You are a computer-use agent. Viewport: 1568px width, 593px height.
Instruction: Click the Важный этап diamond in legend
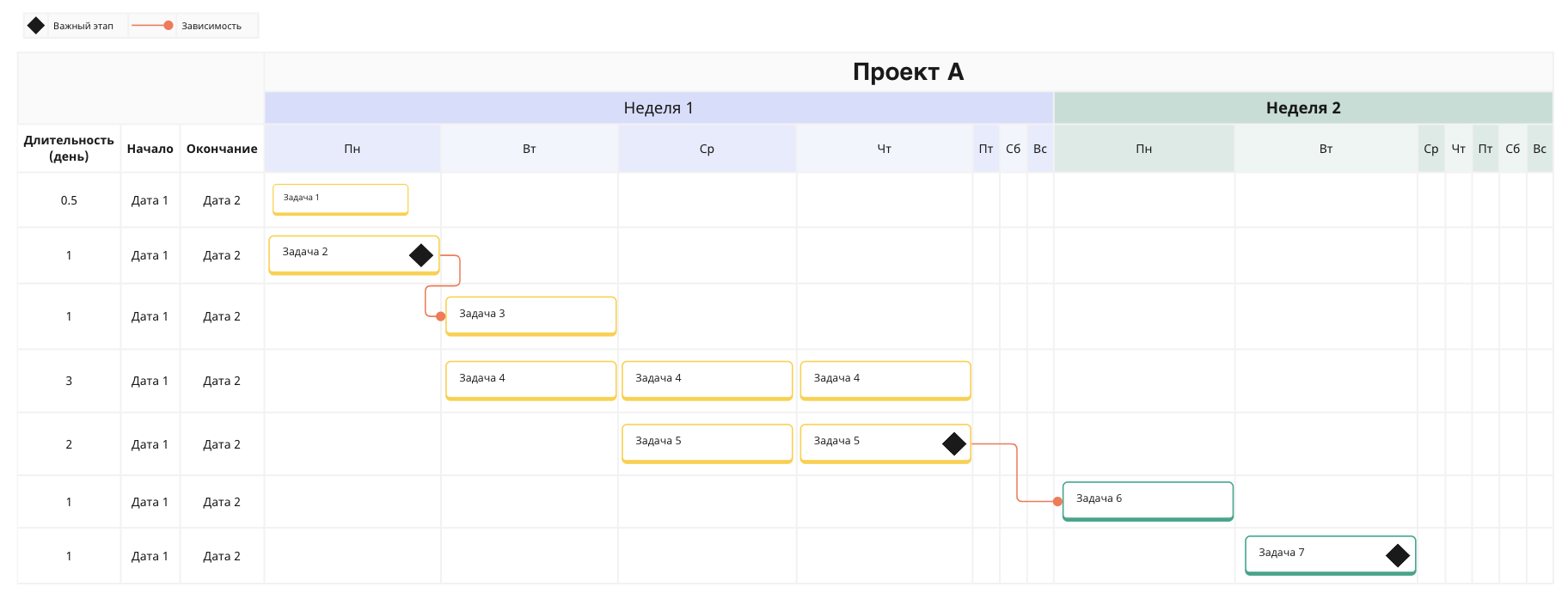(36, 26)
